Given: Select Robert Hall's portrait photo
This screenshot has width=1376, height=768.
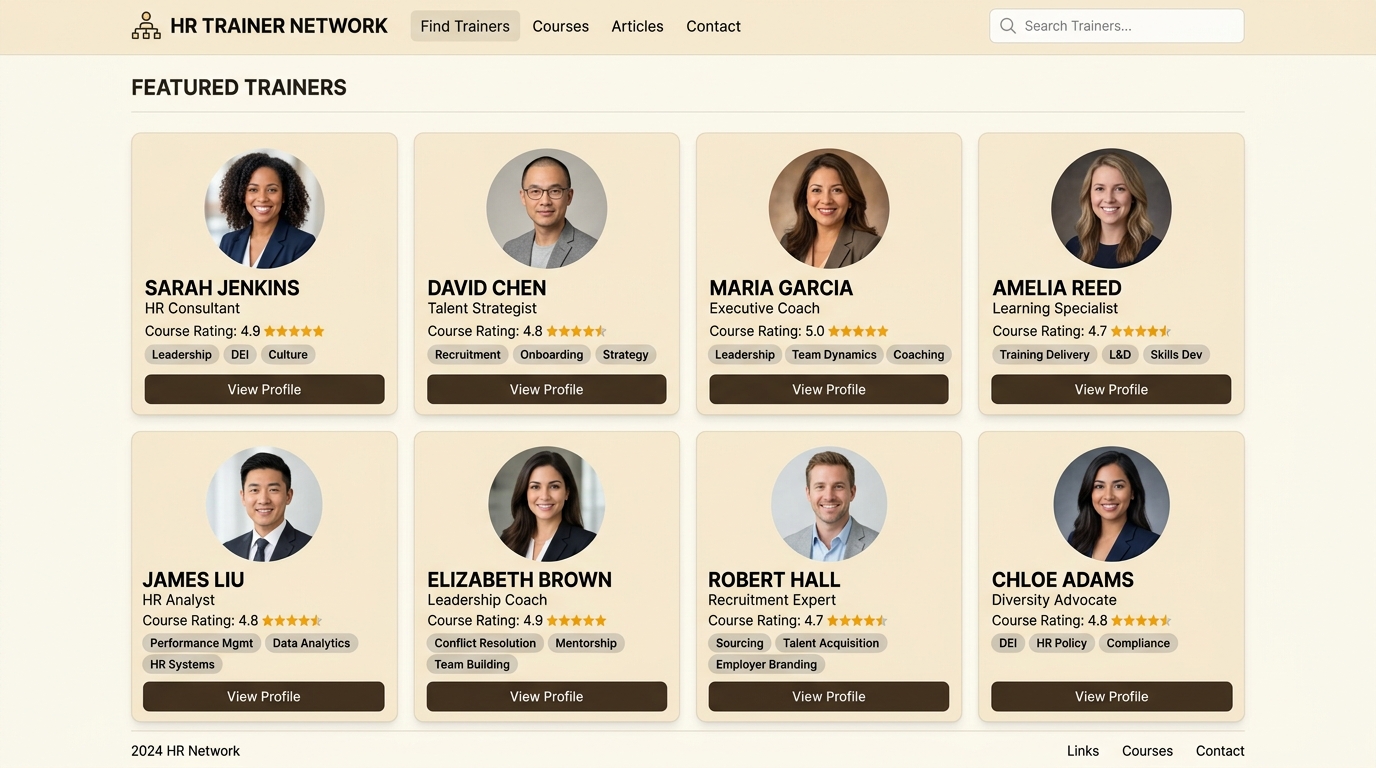Looking at the screenshot, I should [x=829, y=504].
